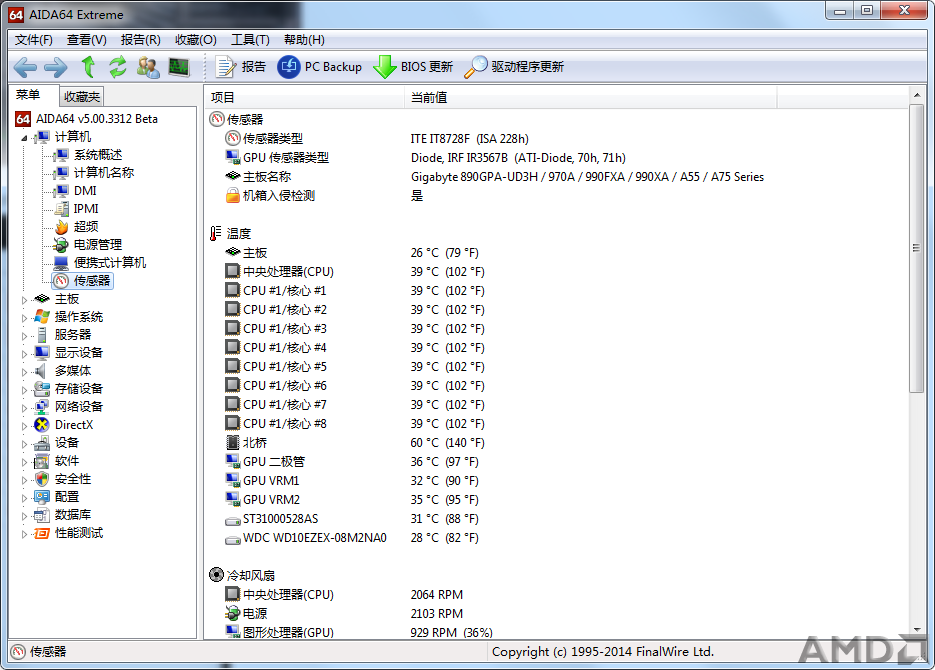
Task: Click the 冷却风扇 fan section icon
Action: pyautogui.click(x=216, y=575)
